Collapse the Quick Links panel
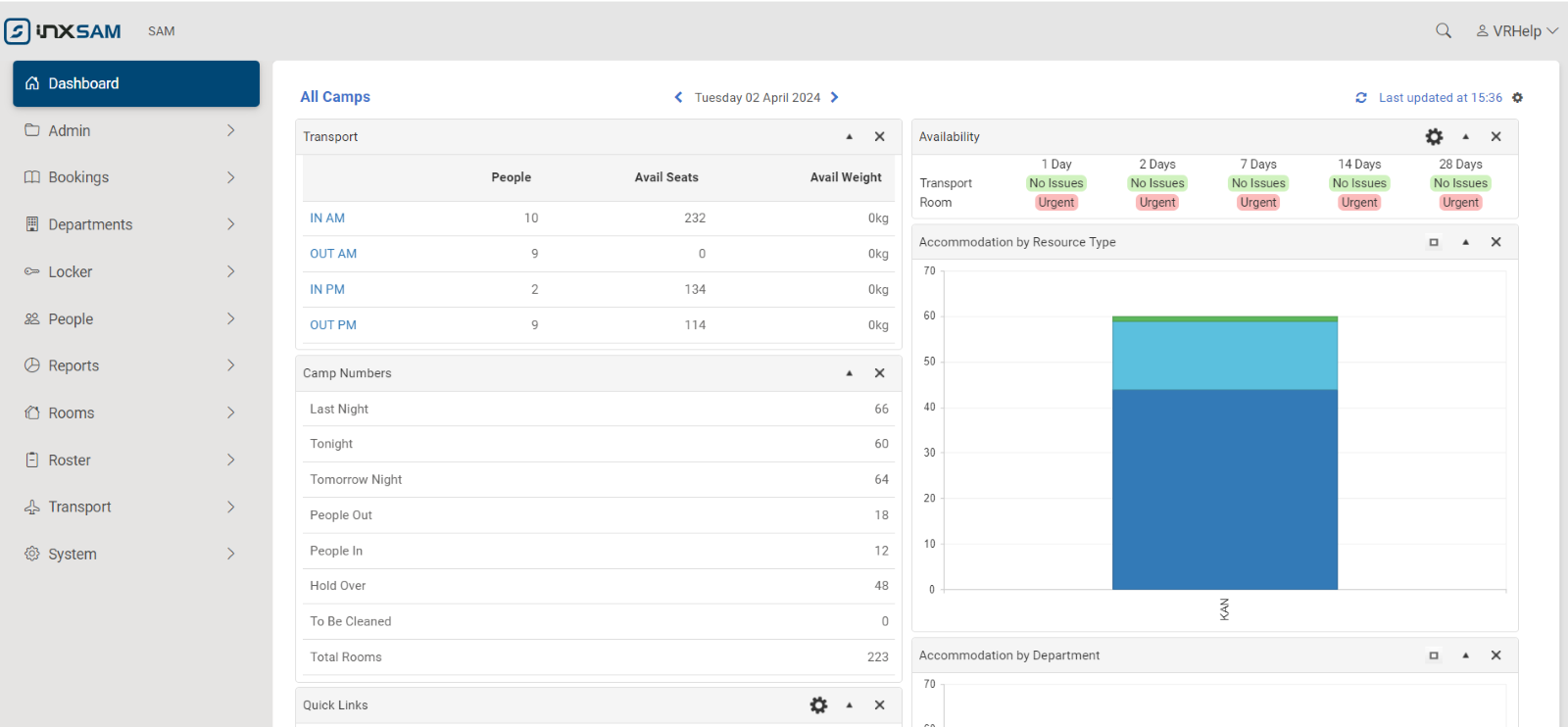 [x=850, y=705]
